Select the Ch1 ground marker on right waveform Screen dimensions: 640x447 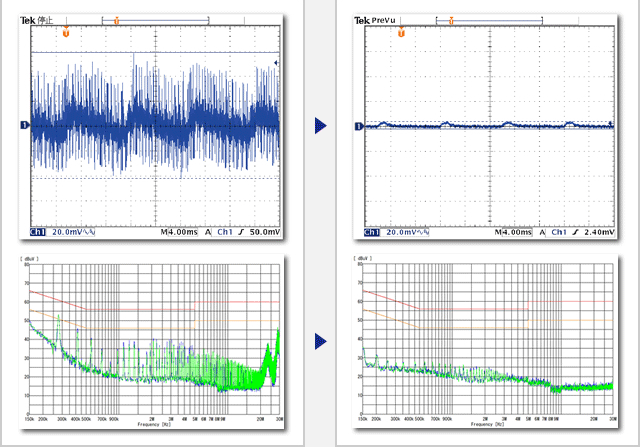coord(359,127)
